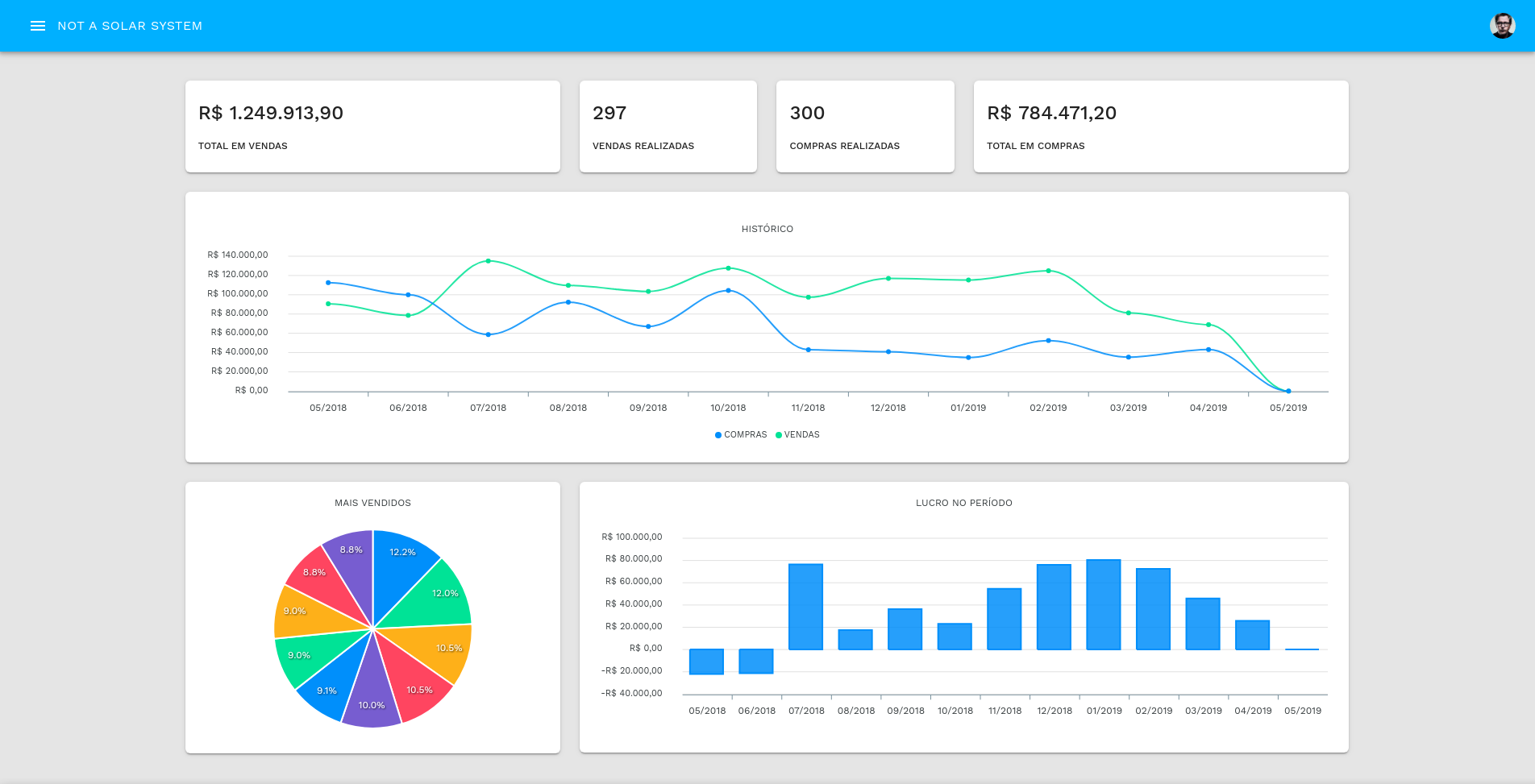Click the COMPRAS data point at 11/2018
Viewport: 1535px width, 784px height.
click(809, 350)
